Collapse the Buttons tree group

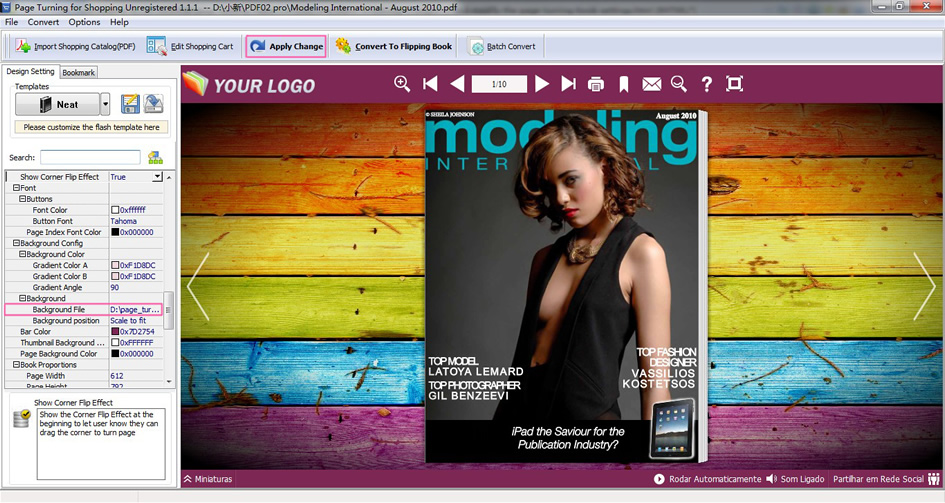[22, 199]
